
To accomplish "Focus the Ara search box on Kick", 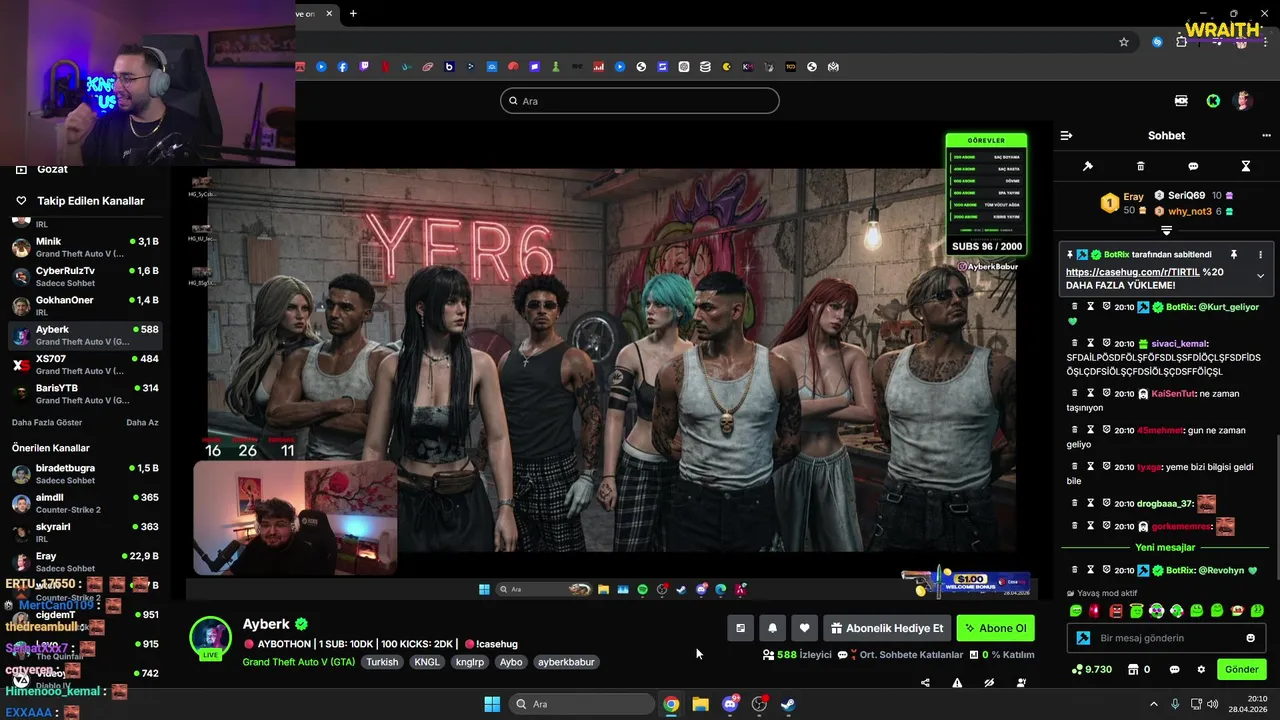I will tap(640, 101).
